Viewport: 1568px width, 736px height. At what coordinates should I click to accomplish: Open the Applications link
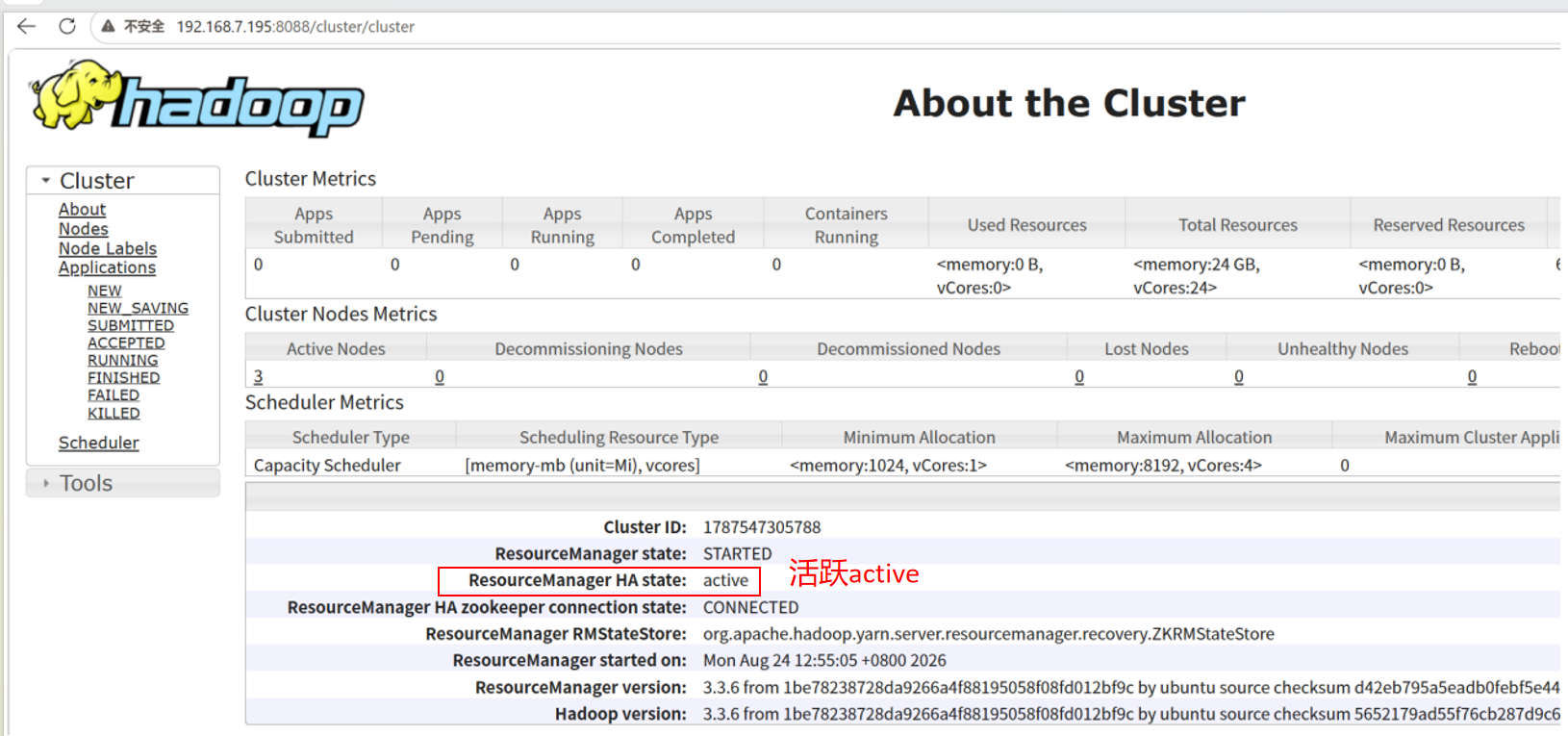[107, 267]
